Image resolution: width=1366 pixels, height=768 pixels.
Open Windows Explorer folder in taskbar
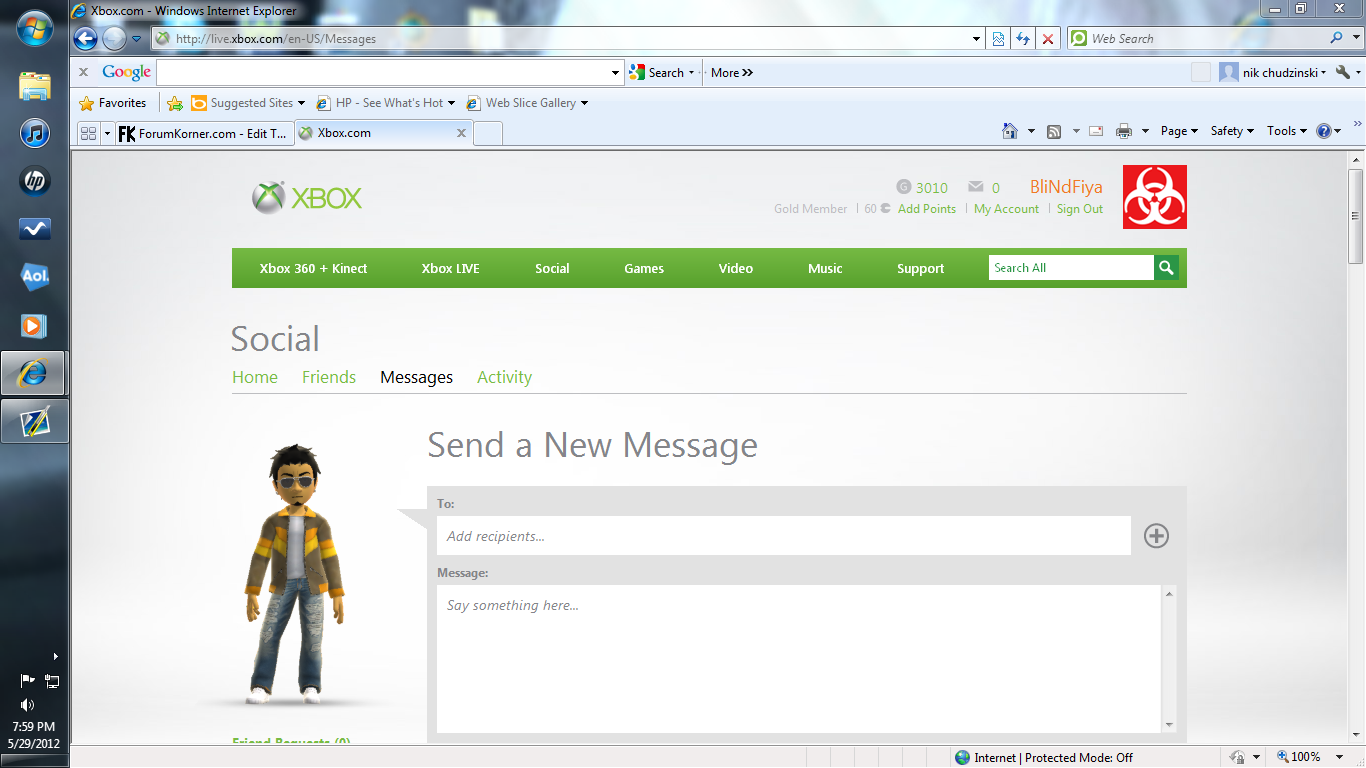[35, 85]
